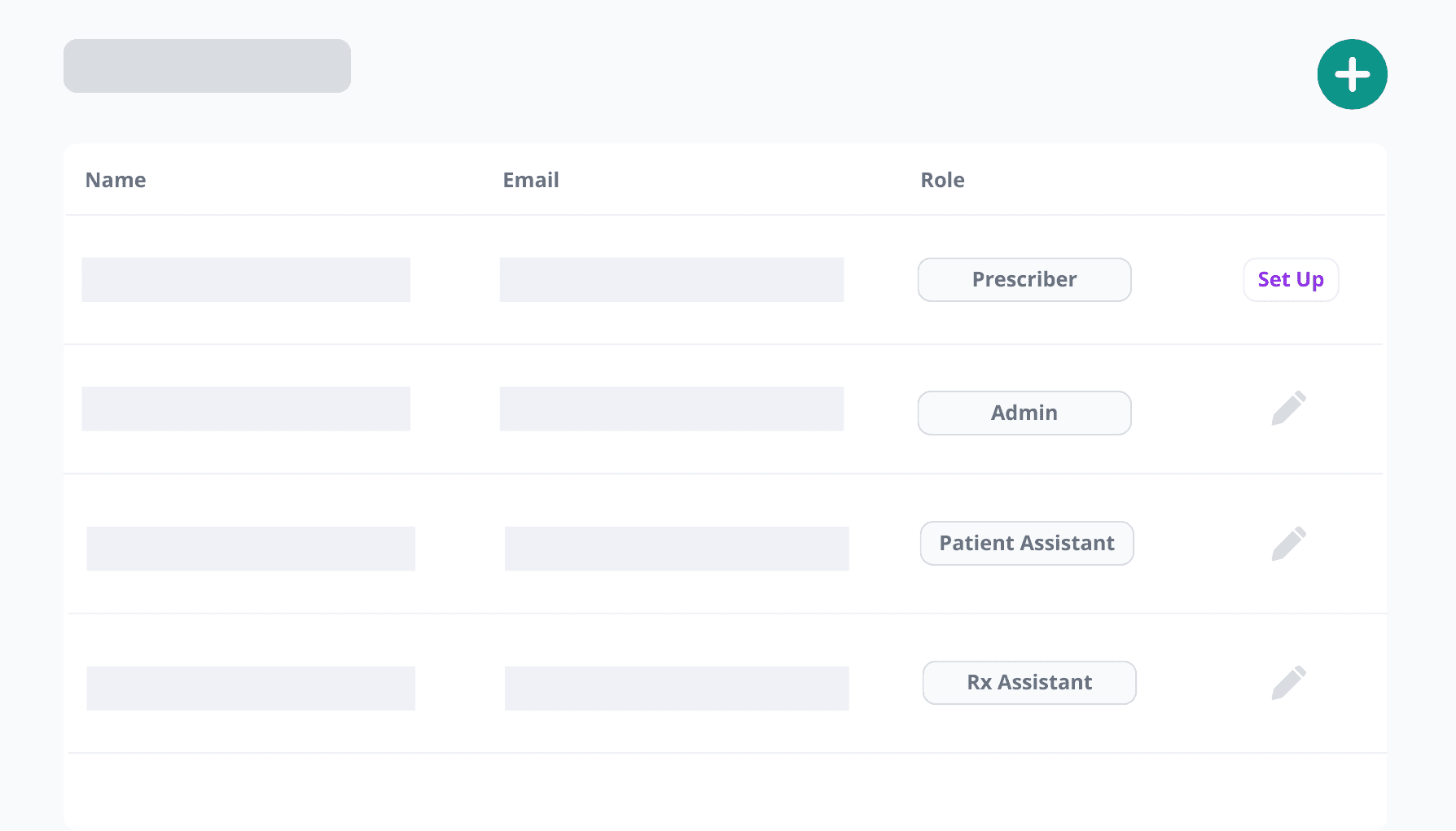Click the email field in the Prescriber row
This screenshot has width=1456, height=831.
671,280
